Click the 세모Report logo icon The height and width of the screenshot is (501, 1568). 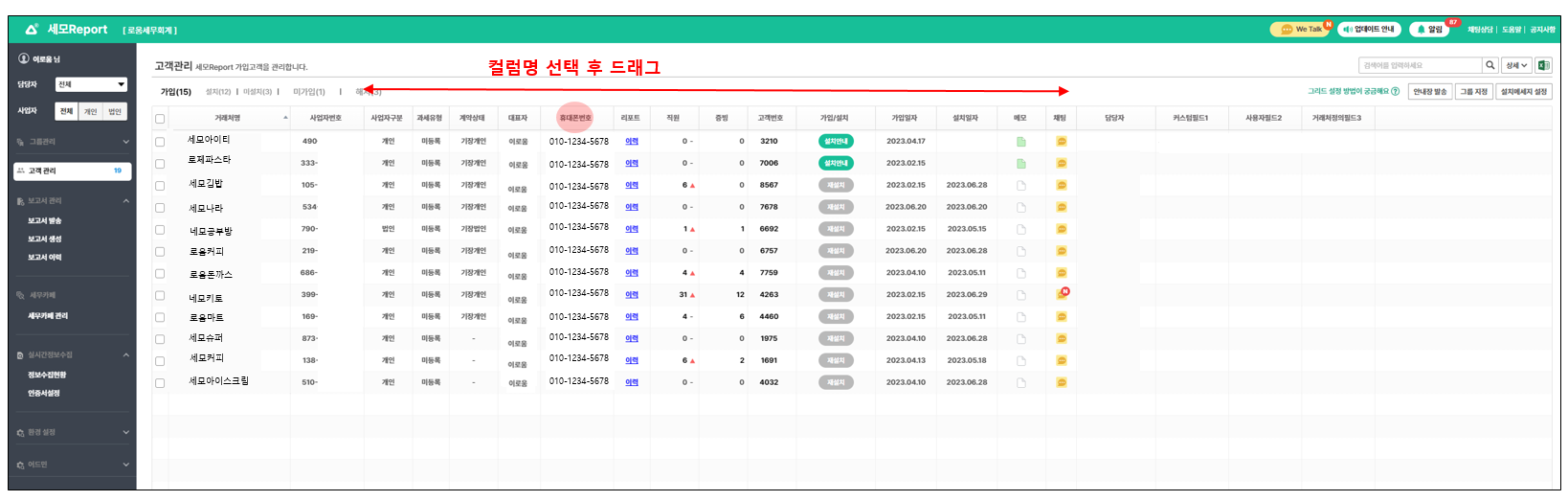coord(32,30)
